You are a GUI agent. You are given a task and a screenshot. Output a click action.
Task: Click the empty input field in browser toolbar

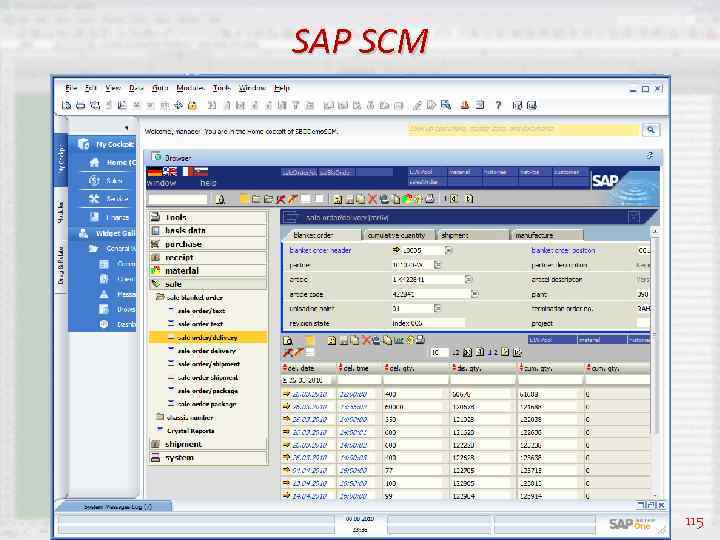pyautogui.click(x=178, y=199)
